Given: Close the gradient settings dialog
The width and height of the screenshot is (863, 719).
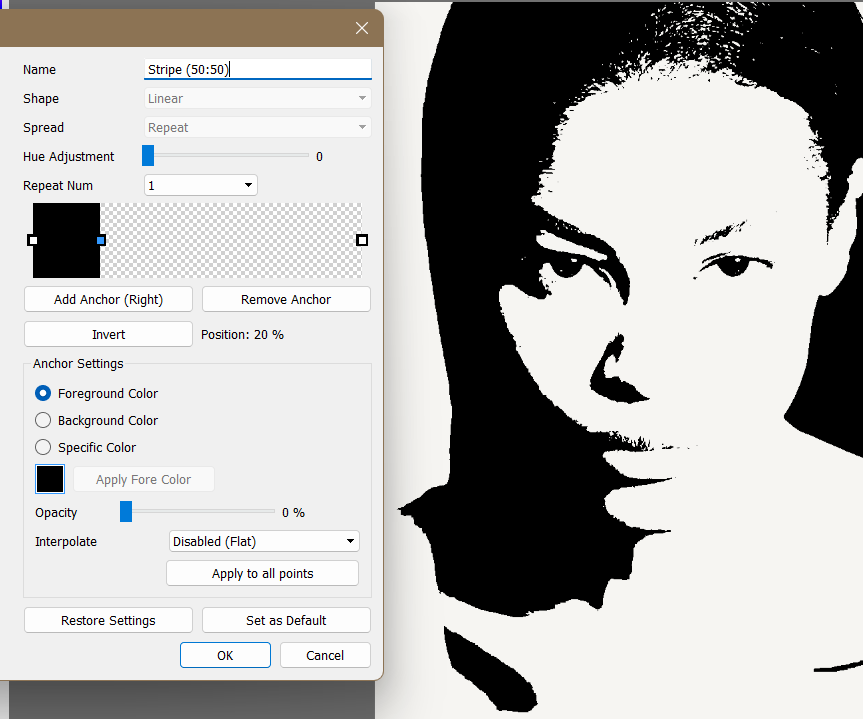Looking at the screenshot, I should [362, 28].
